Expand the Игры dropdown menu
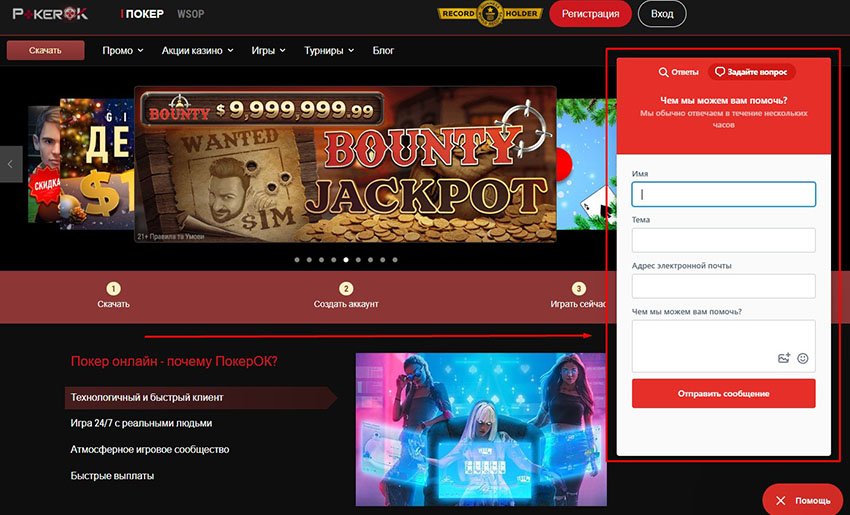This screenshot has width=850, height=515. click(x=268, y=50)
